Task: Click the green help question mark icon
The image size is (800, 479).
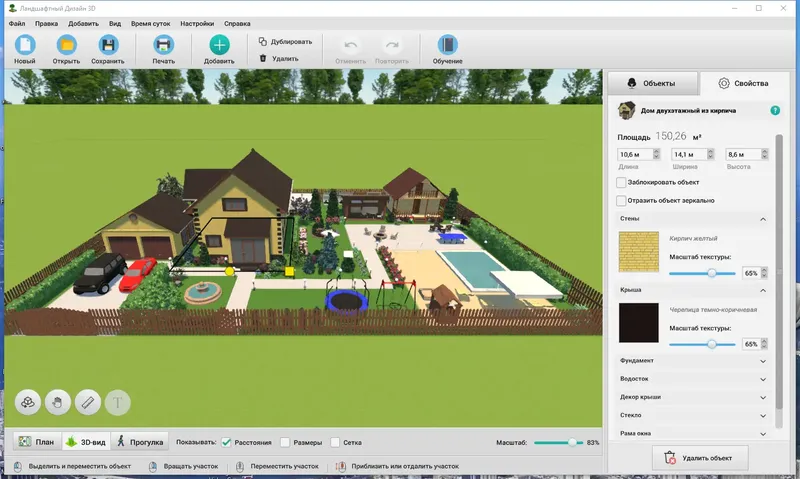Action: [775, 110]
